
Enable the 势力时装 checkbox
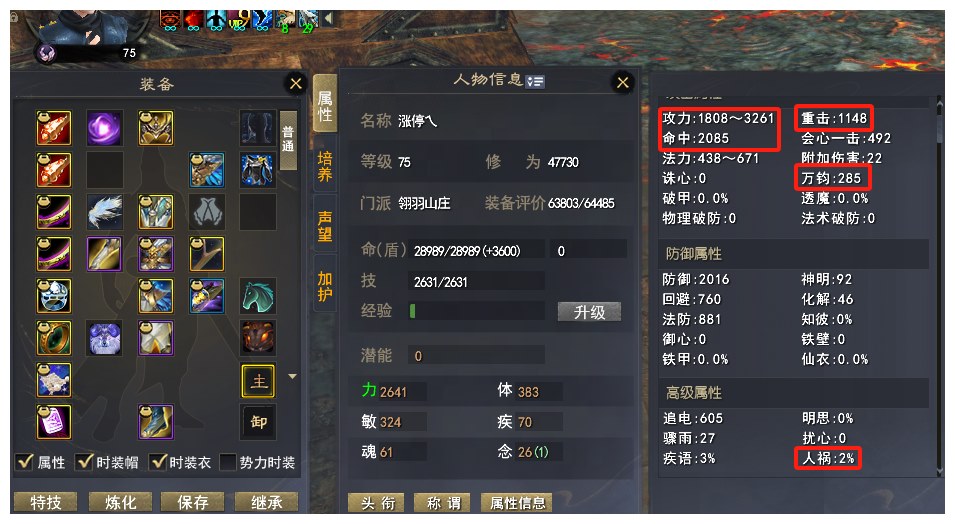(227, 462)
